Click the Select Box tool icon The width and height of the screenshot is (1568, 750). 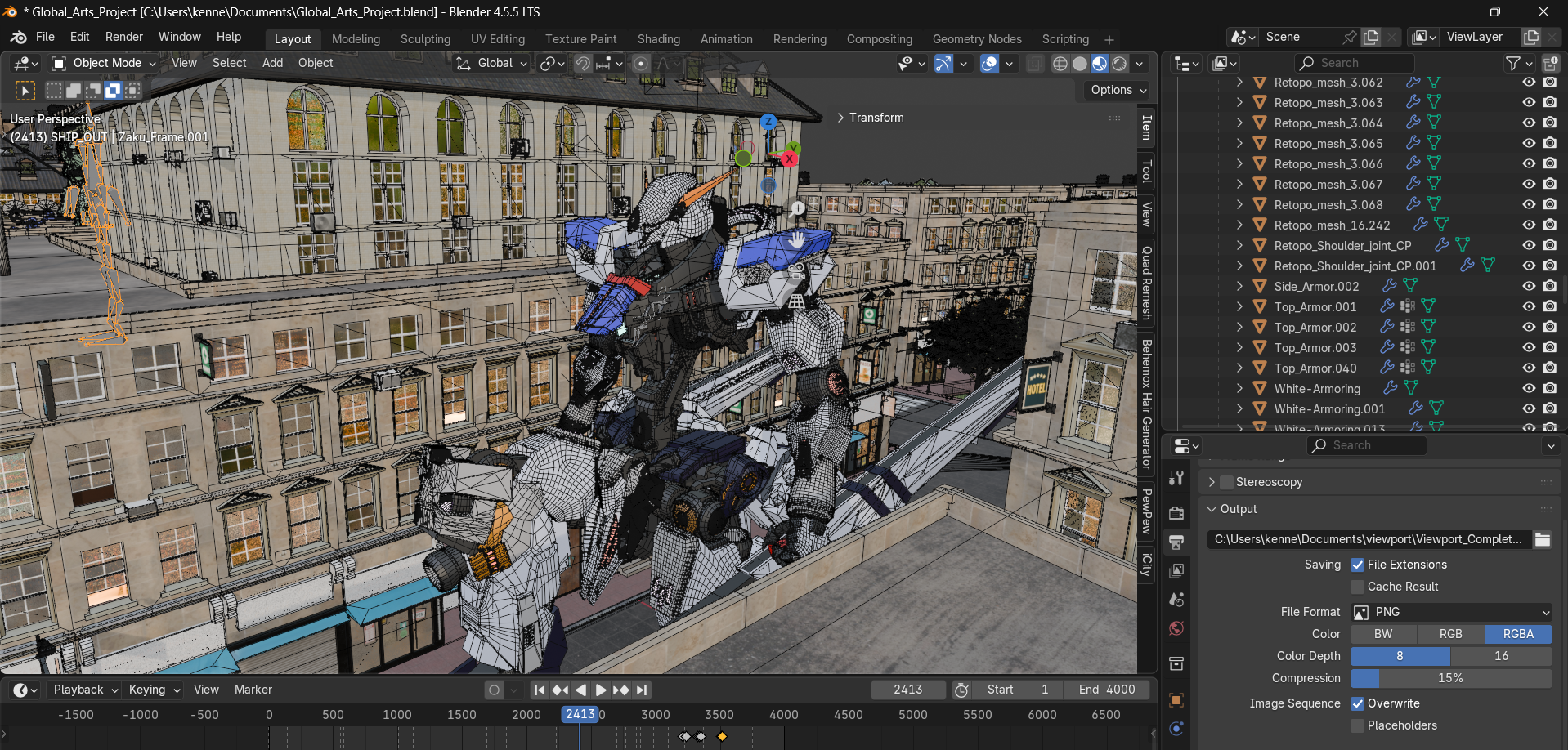25,91
